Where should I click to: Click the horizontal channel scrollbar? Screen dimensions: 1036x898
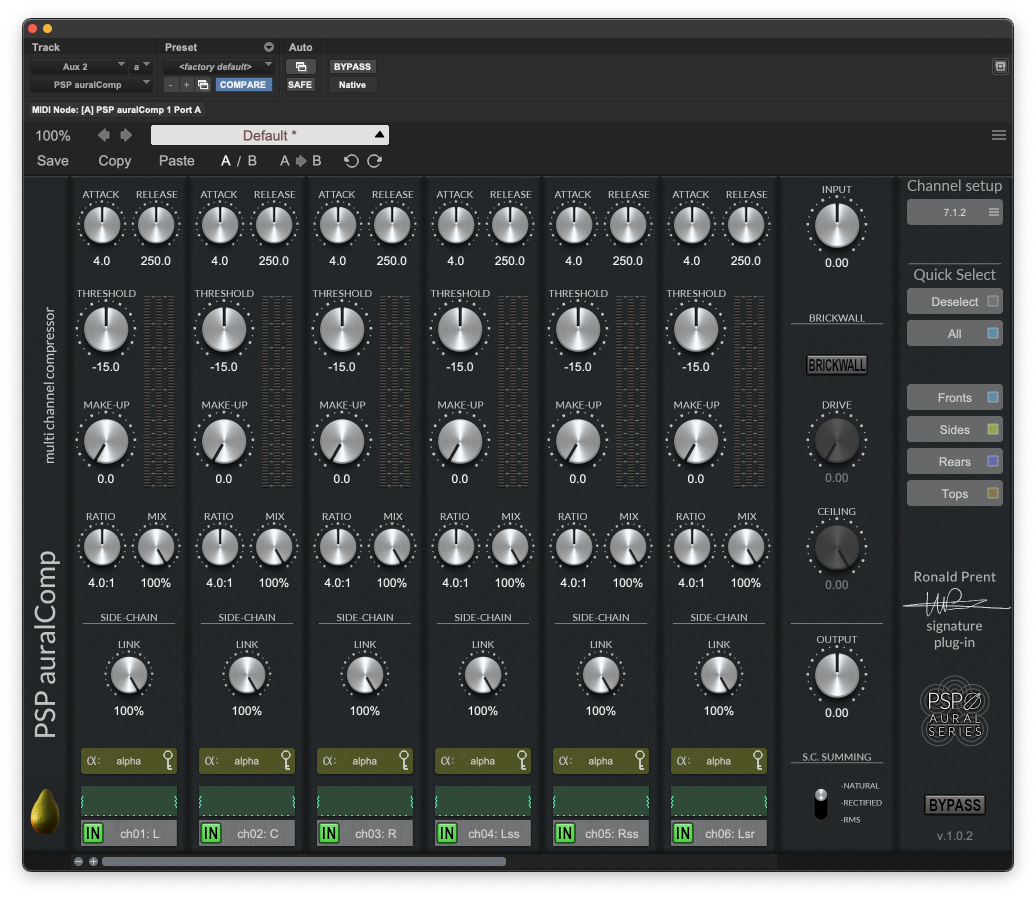(x=304, y=862)
